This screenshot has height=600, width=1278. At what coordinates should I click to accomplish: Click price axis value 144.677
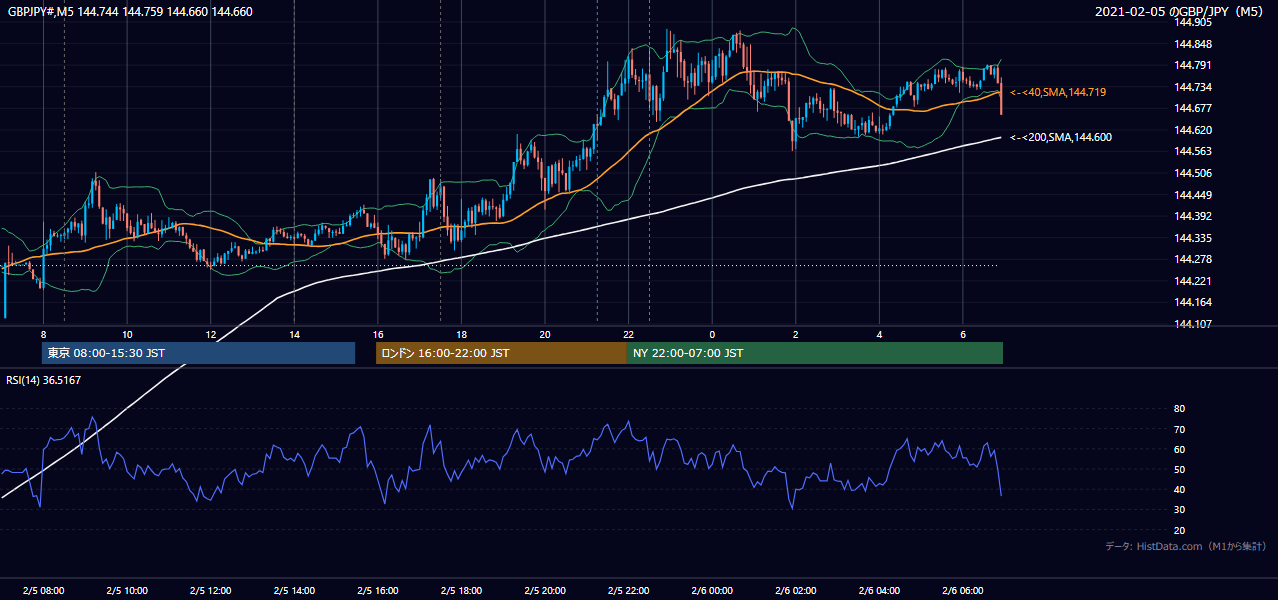[1193, 109]
